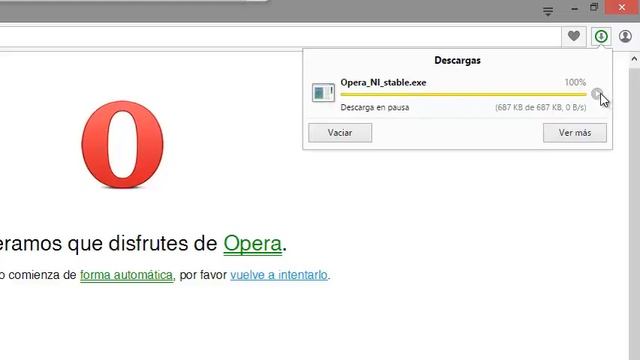Click the yellow download progress bar
640x360 pixels.
pyautogui.click(x=463, y=94)
